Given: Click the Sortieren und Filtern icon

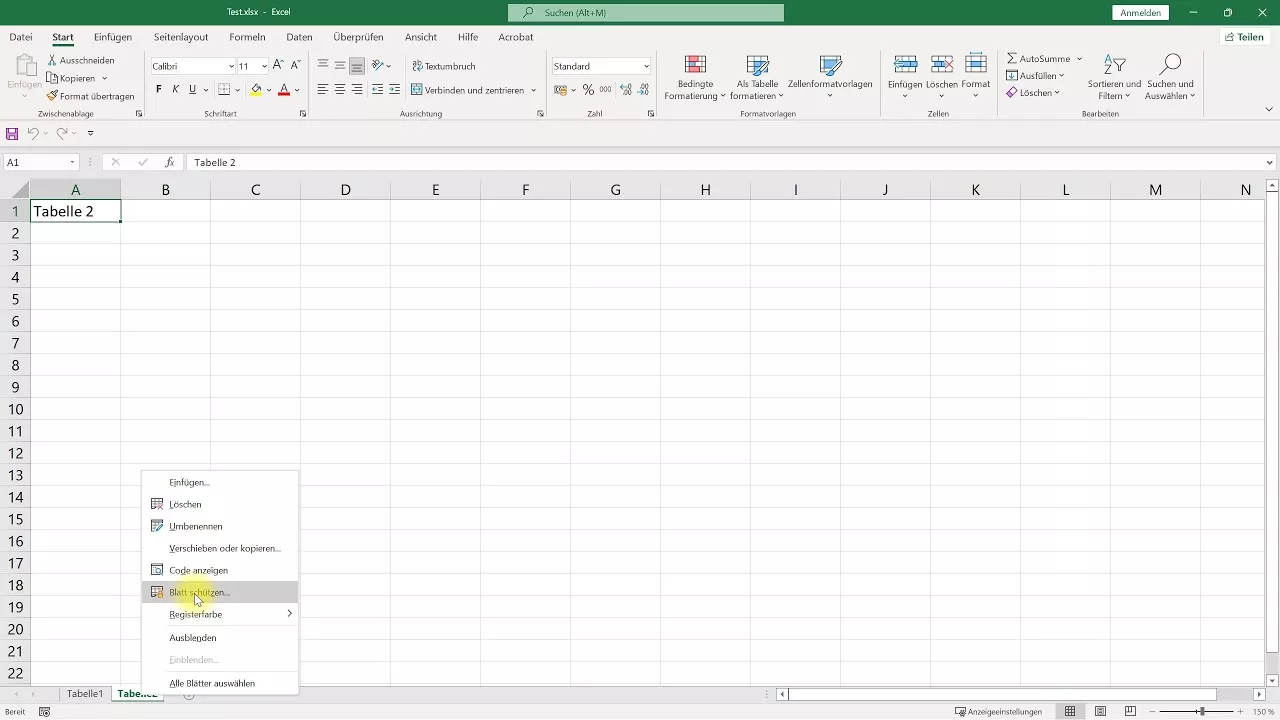Looking at the screenshot, I should tap(1114, 66).
